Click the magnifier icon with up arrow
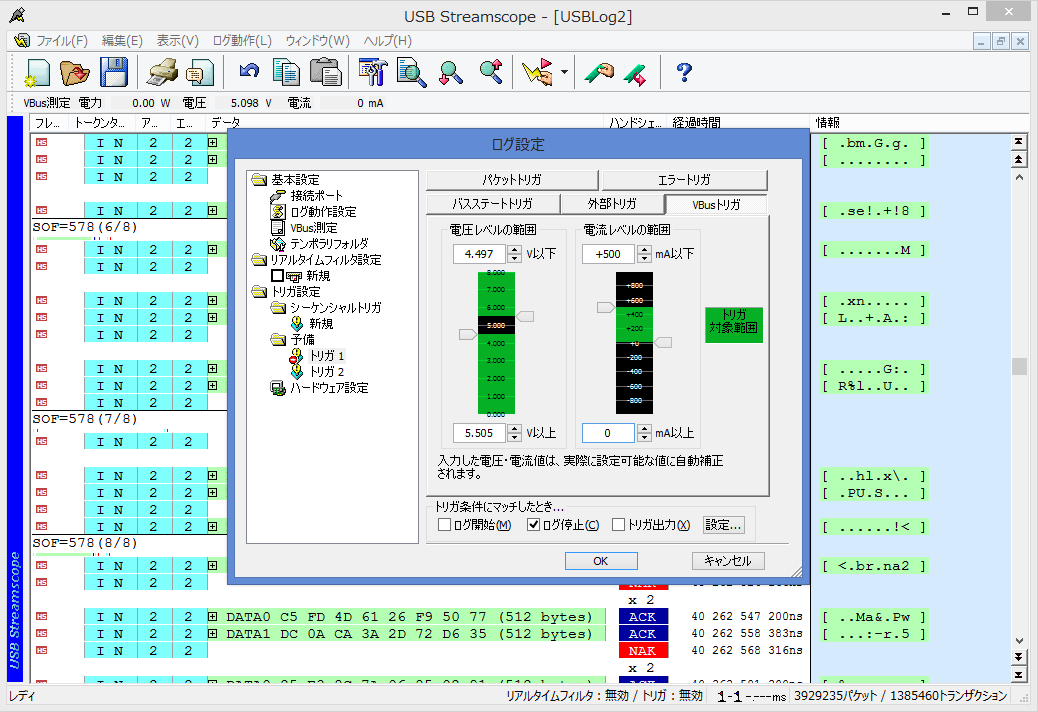 point(491,71)
